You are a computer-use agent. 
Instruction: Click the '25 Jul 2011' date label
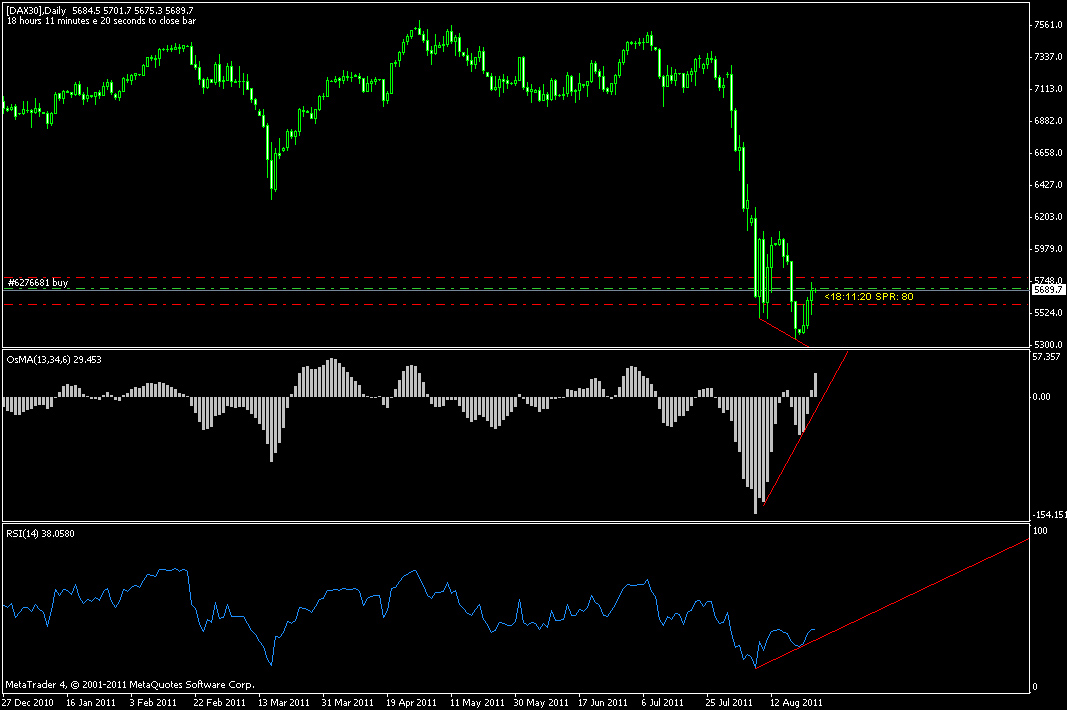click(x=729, y=703)
